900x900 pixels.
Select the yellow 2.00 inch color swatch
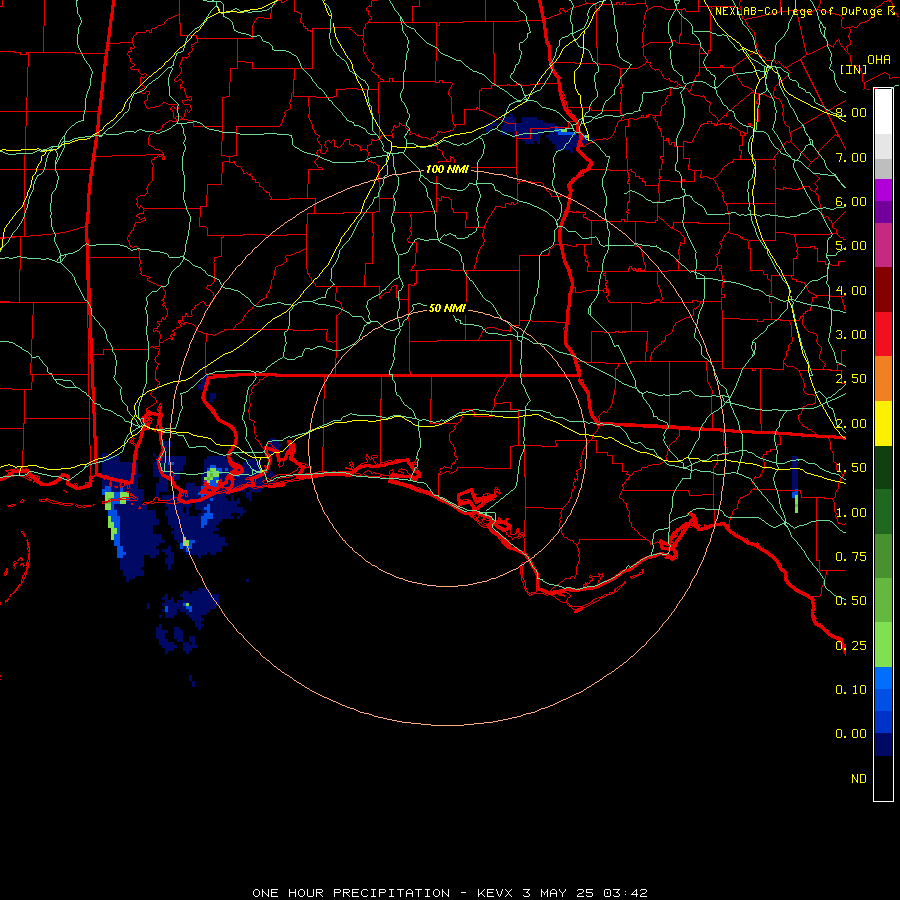point(883,423)
